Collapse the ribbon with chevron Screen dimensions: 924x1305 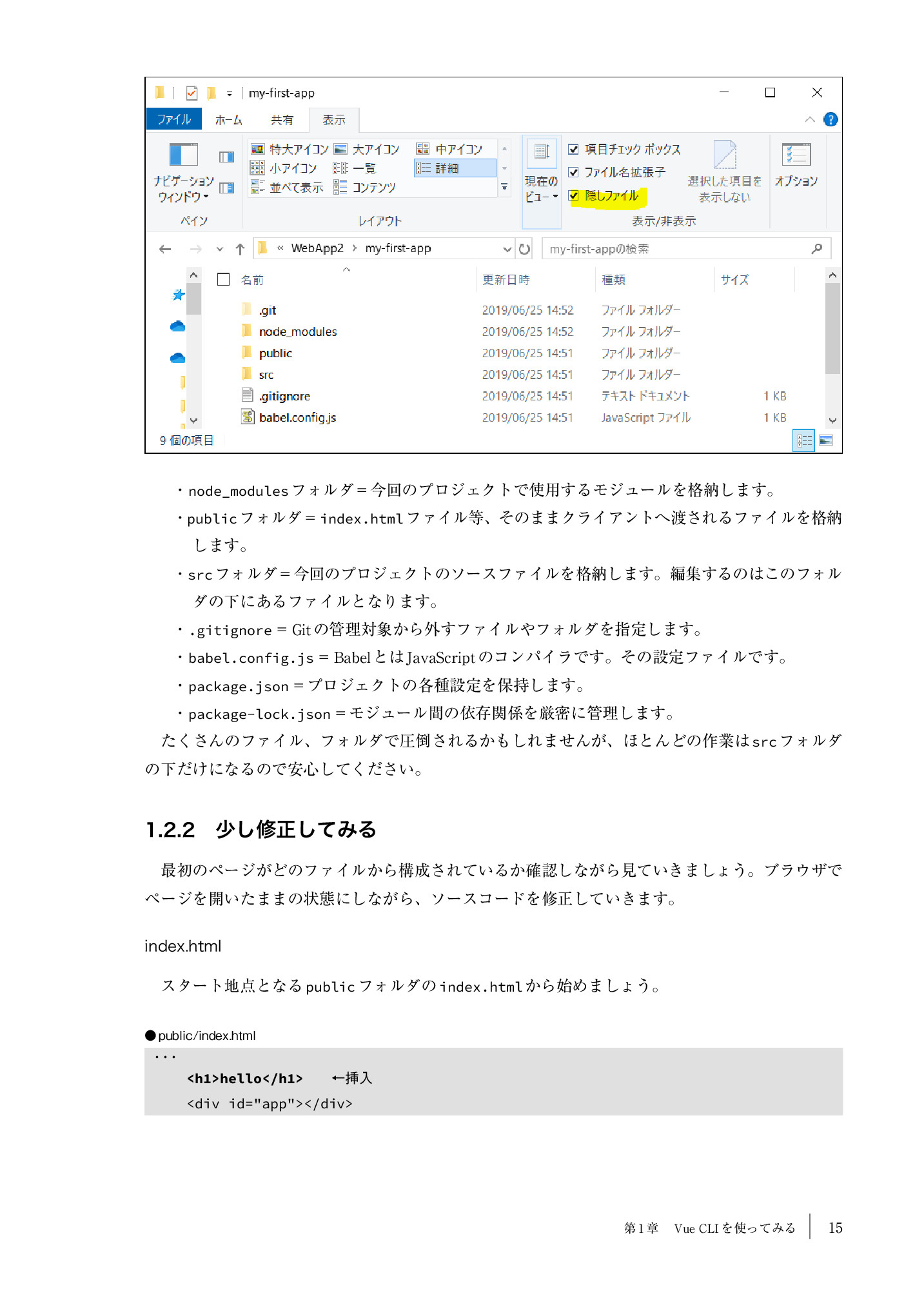(810, 120)
